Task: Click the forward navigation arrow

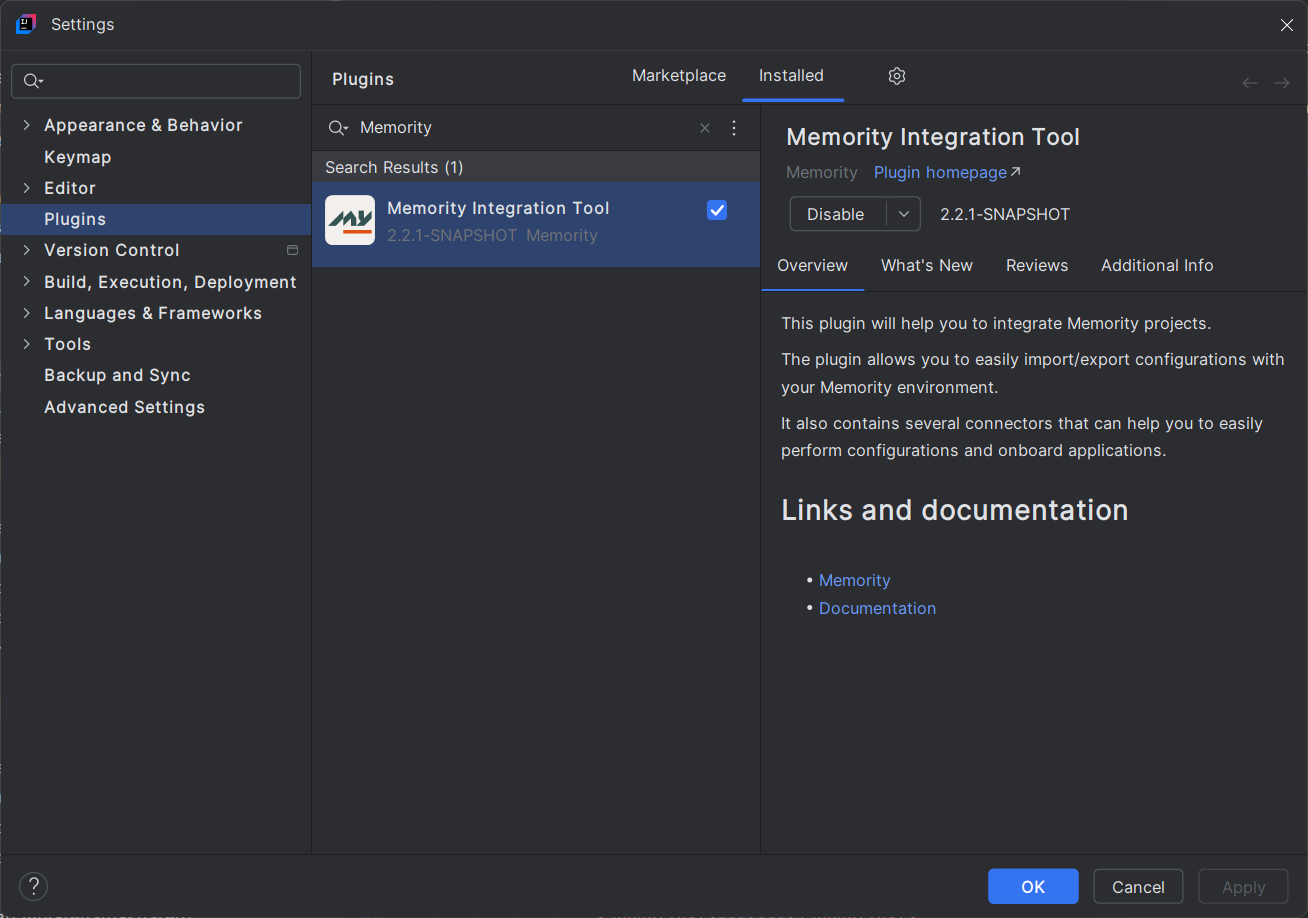Action: pos(1282,83)
